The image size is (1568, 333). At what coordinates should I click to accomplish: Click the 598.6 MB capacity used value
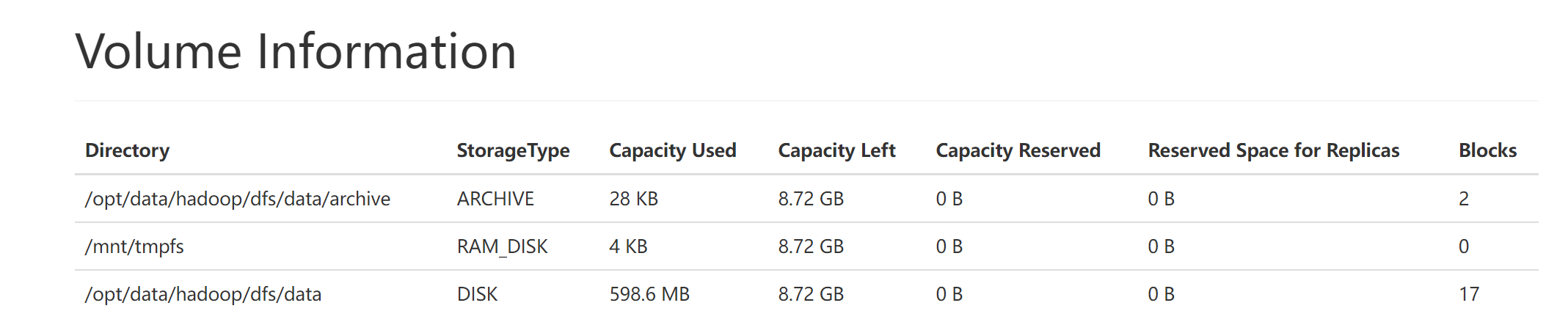(649, 294)
